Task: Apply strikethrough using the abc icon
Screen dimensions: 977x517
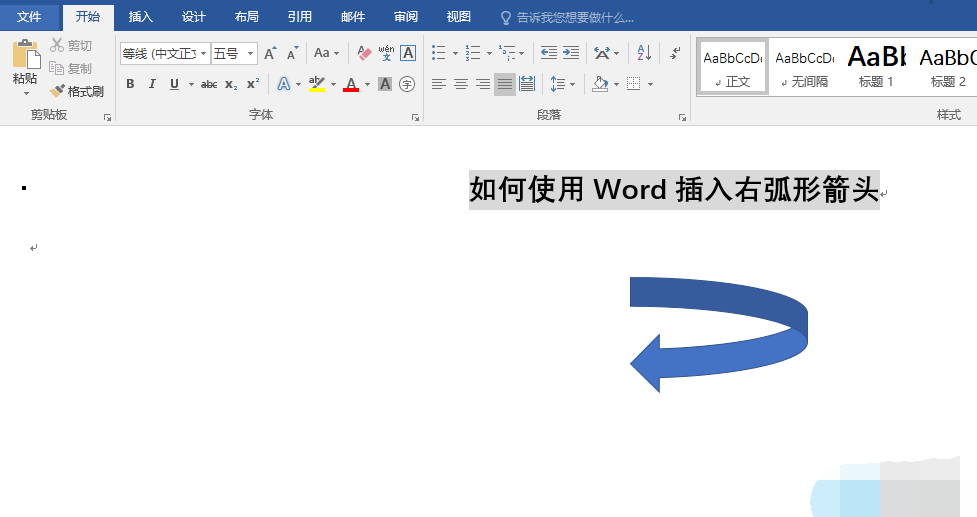Action: (209, 84)
